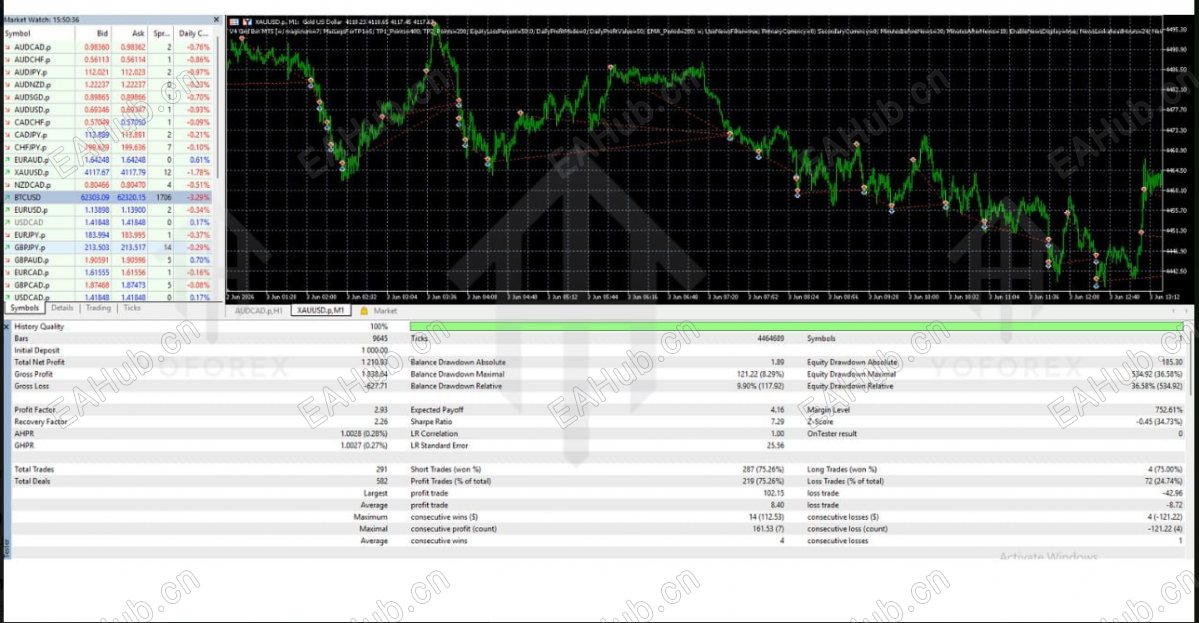This screenshot has width=1199, height=623.
Task: Click the Expected Payoff label
Action: pyautogui.click(x=437, y=410)
